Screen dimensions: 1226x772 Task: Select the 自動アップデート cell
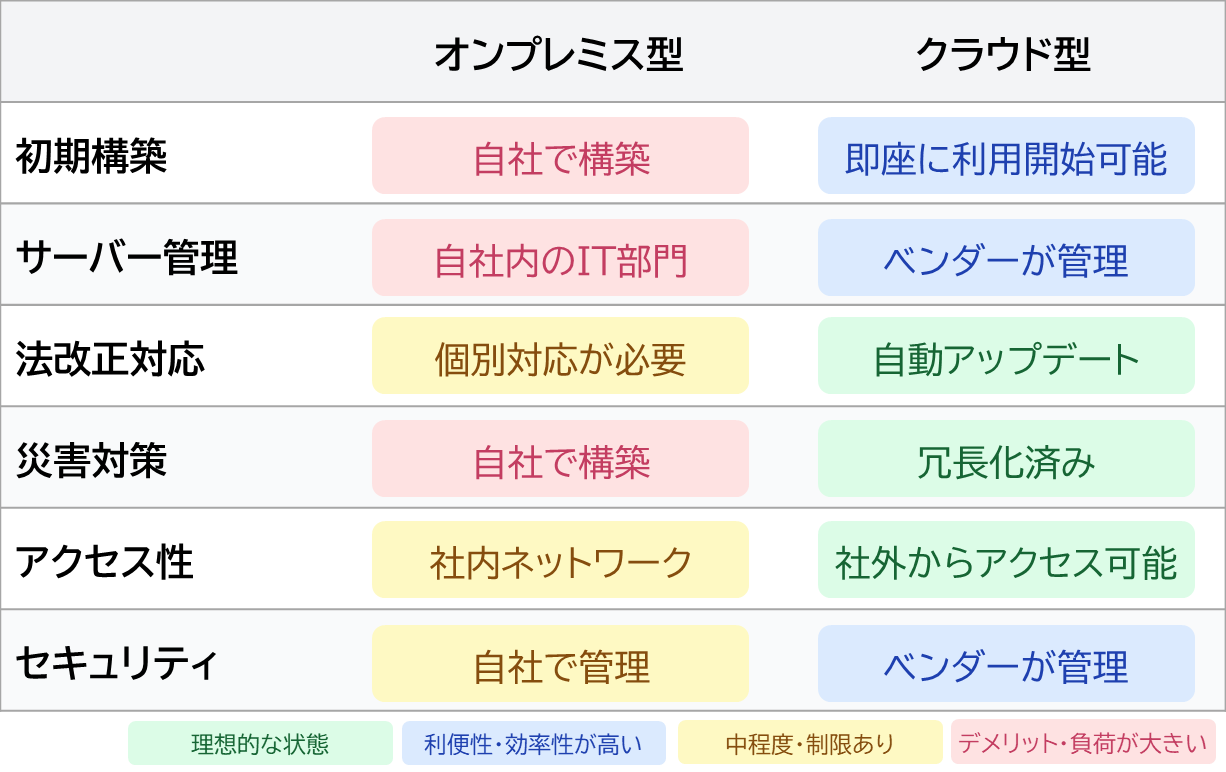1006,356
